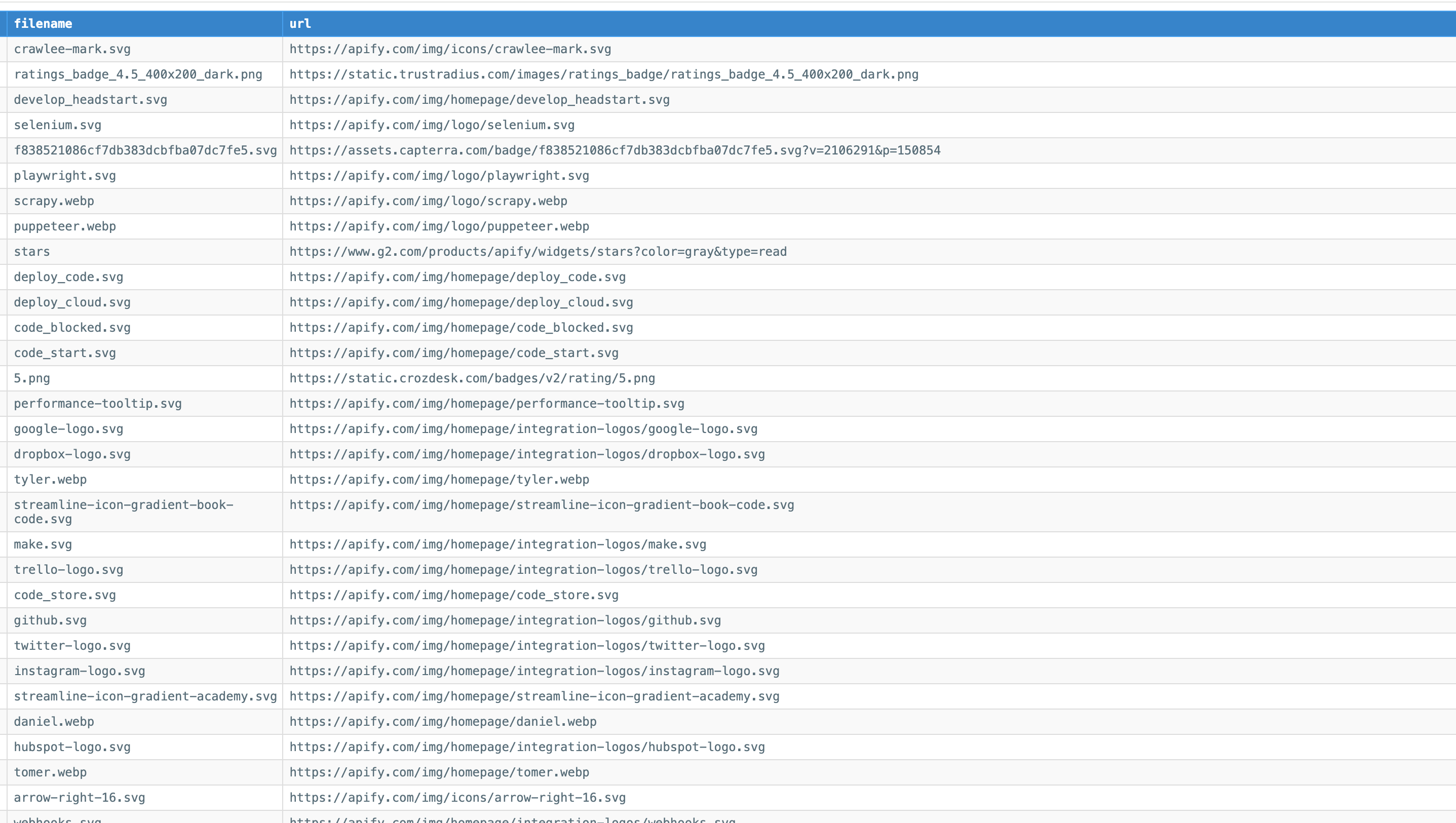Screen dimensions: 1456x823
Task: Open the arrow-right-16.svg icon URL
Action: pyautogui.click(x=457, y=798)
